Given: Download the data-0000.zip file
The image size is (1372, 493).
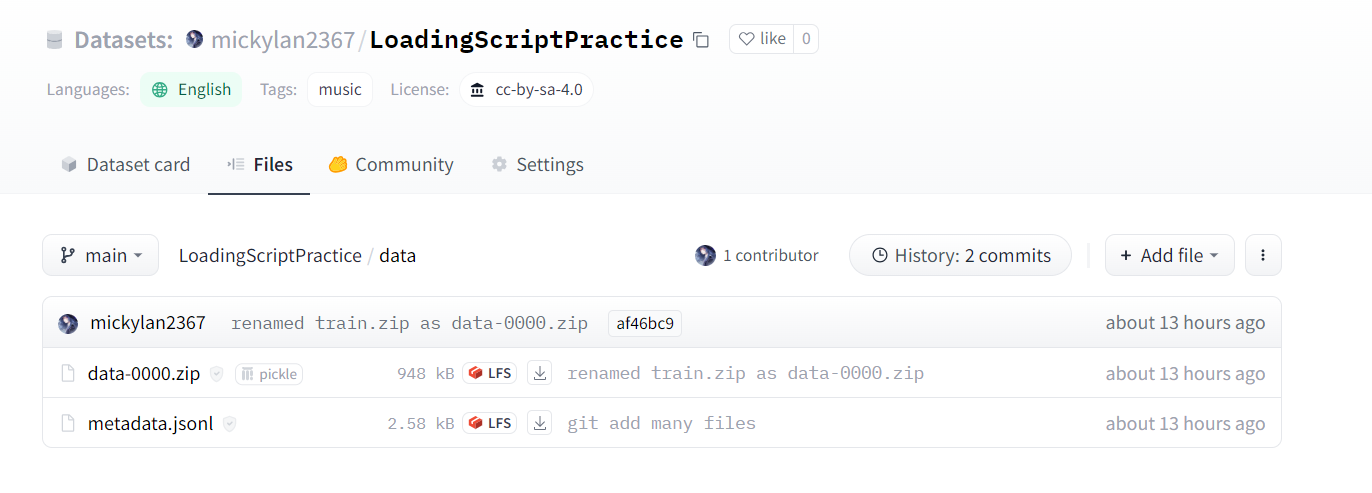Looking at the screenshot, I should (x=540, y=374).
